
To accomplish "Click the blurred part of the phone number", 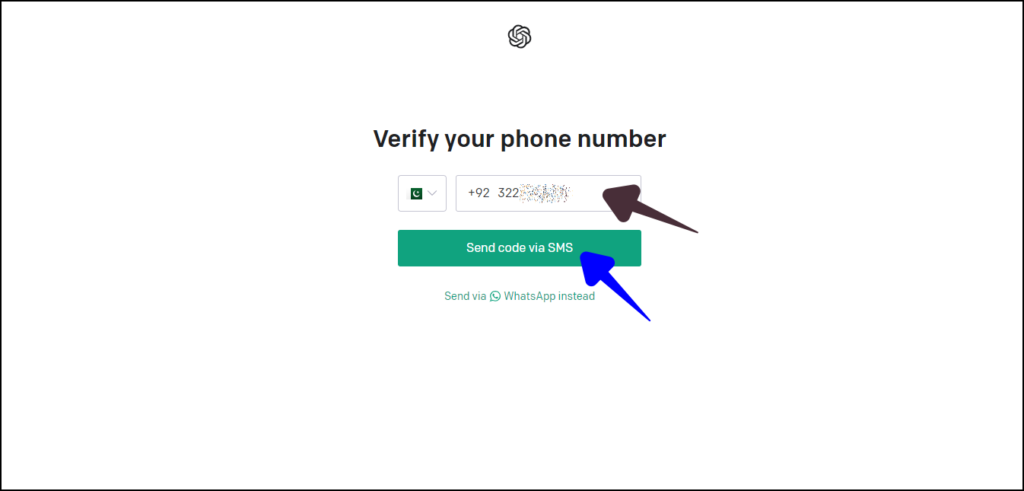I will click(x=545, y=193).
